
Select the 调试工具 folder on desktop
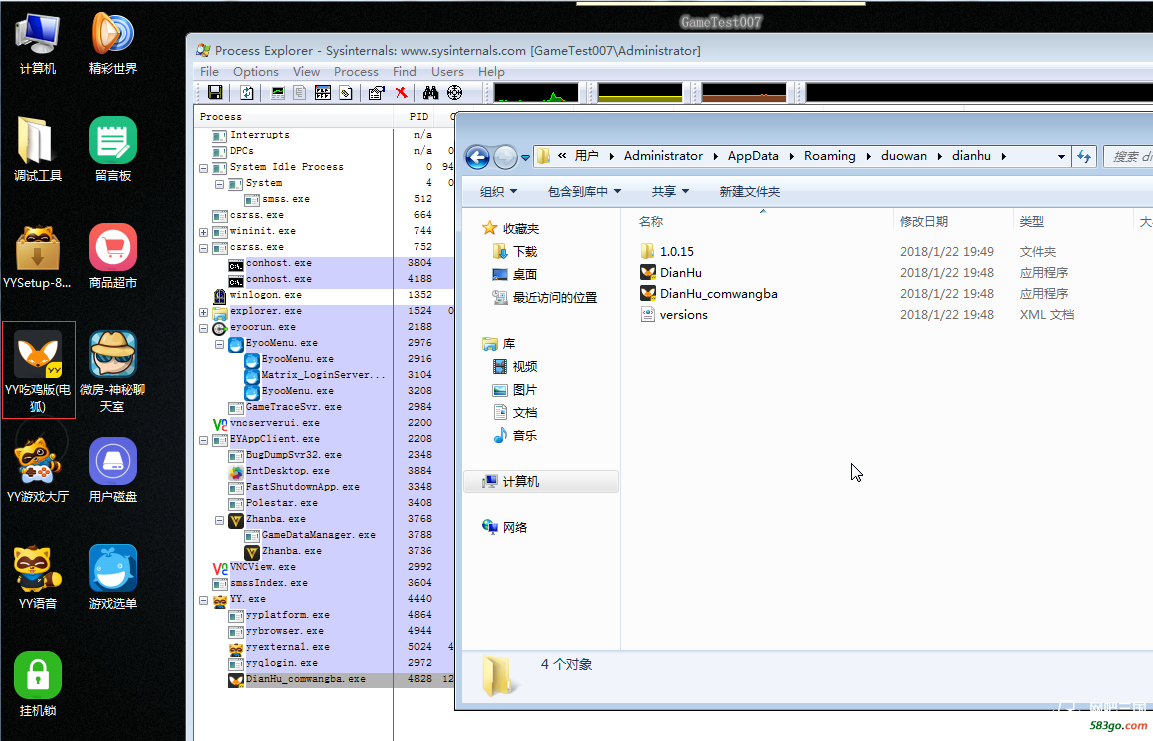pyautogui.click(x=38, y=149)
